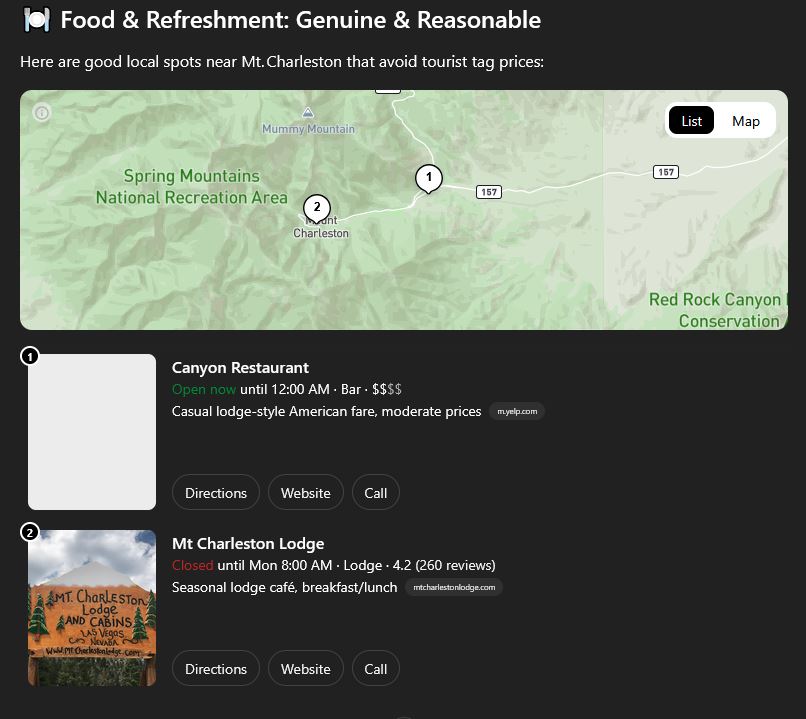
Task: Open Mt Charleston Lodge Website button
Action: coord(305,668)
